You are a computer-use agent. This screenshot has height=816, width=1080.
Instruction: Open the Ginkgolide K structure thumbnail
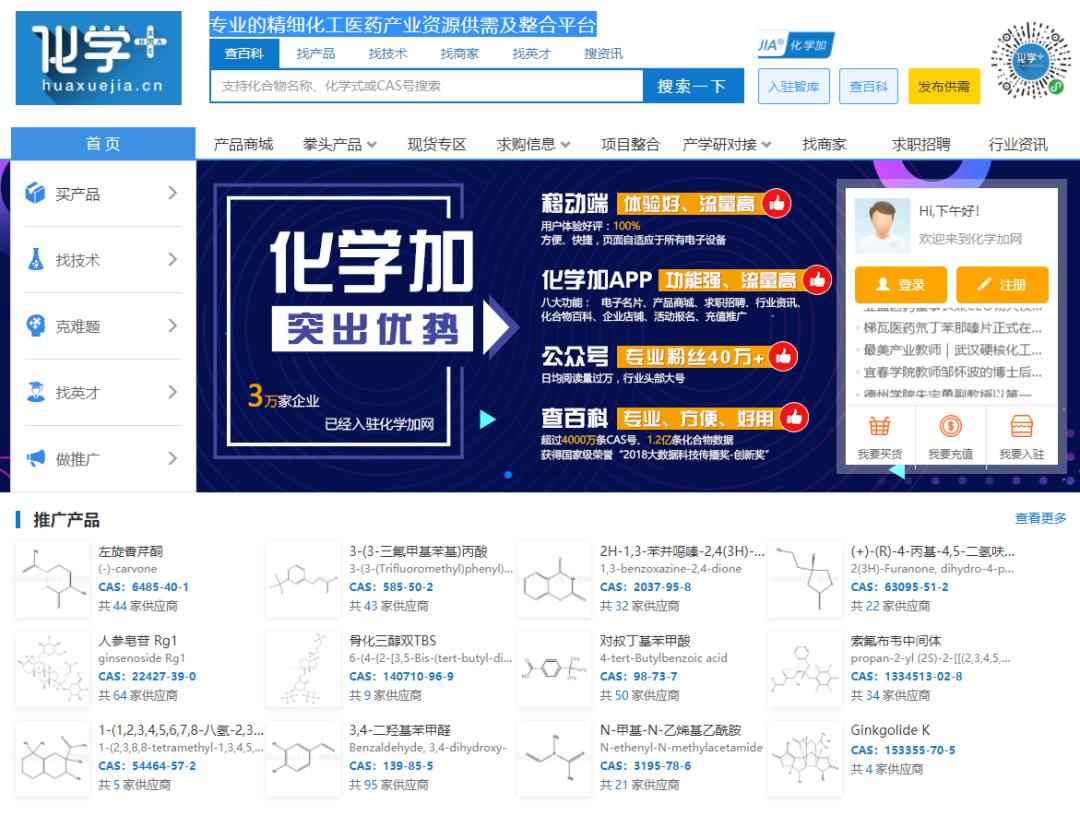click(x=804, y=759)
